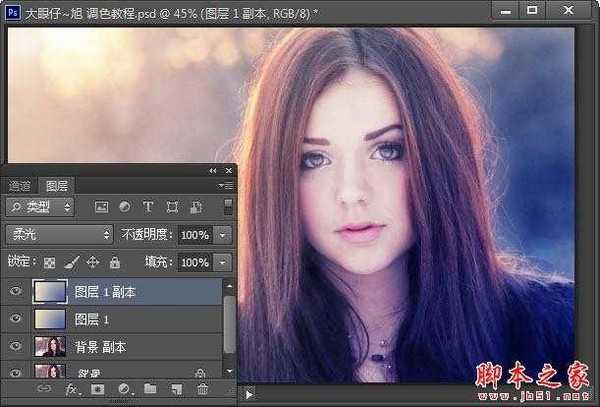Image resolution: width=600 pixels, height=407 pixels.
Task: Click the type layer filter icon
Action: pos(149,207)
